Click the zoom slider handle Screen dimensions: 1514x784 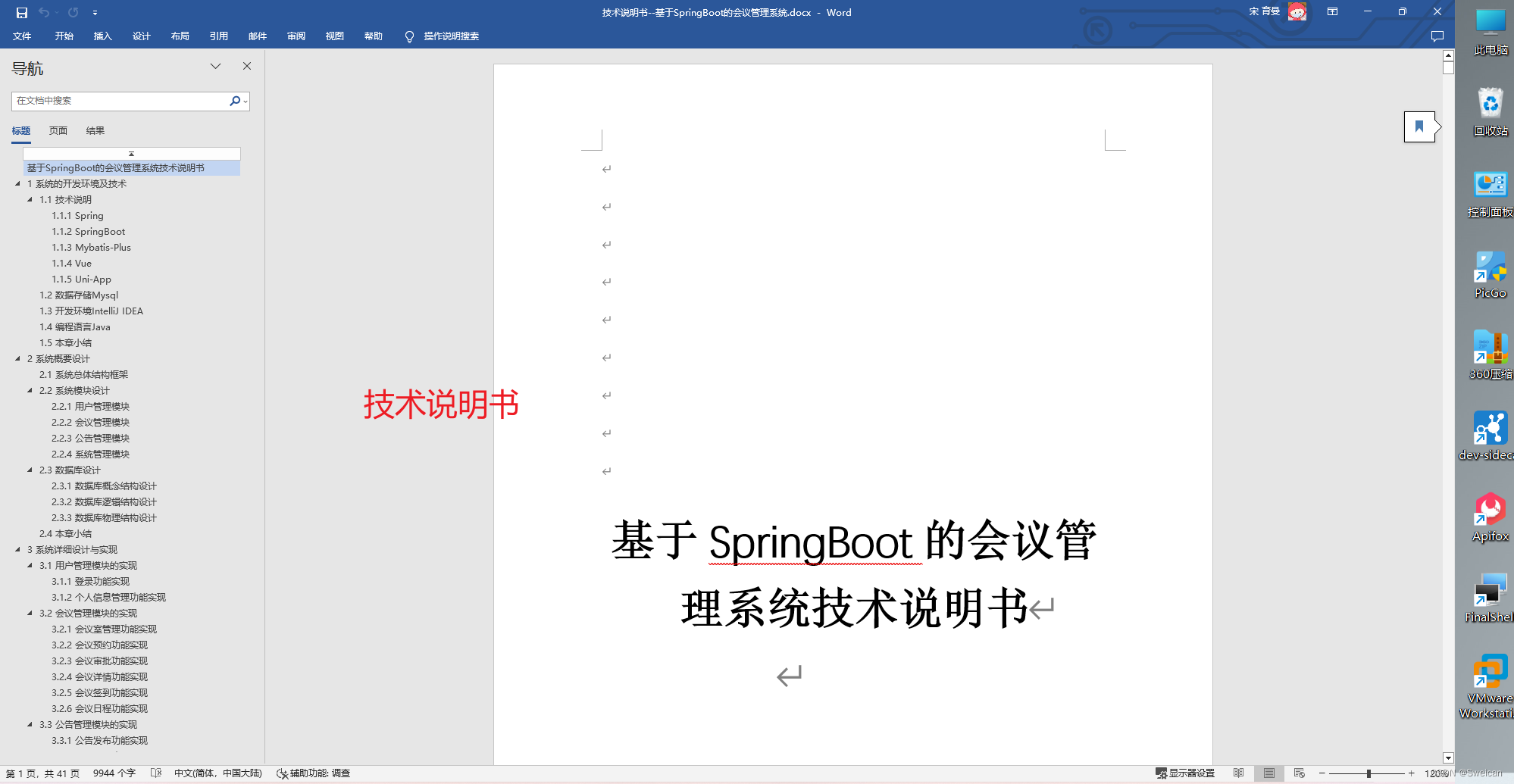tap(1369, 773)
